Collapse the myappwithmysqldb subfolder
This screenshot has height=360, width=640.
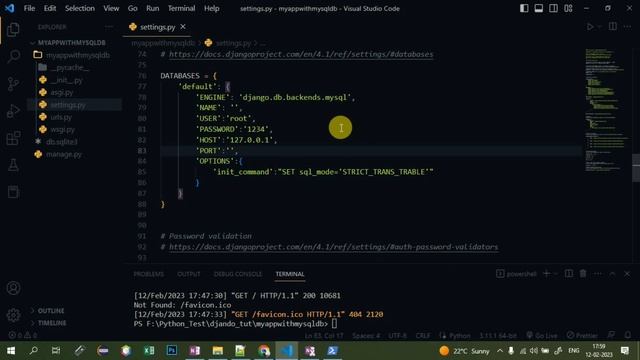click(x=78, y=55)
